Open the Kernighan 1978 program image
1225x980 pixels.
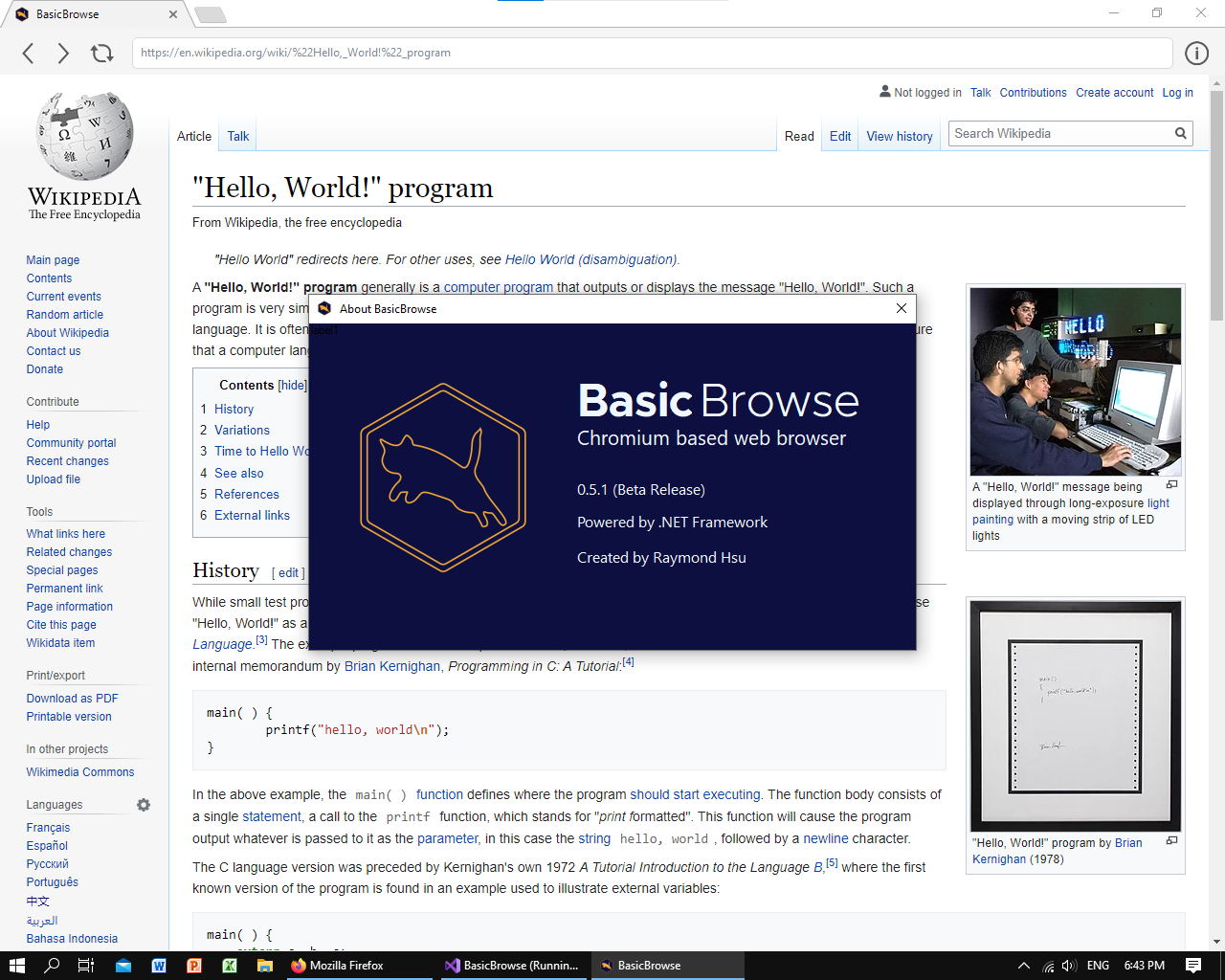tap(1076, 716)
